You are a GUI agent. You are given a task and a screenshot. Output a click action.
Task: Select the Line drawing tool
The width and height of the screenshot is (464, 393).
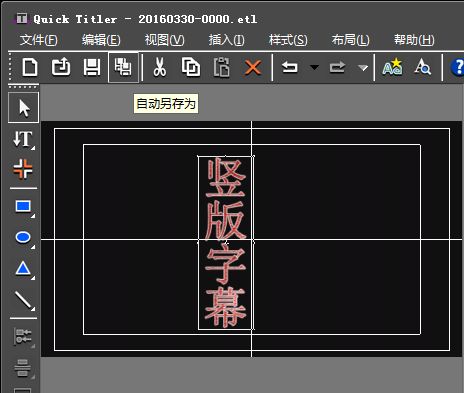(24, 300)
